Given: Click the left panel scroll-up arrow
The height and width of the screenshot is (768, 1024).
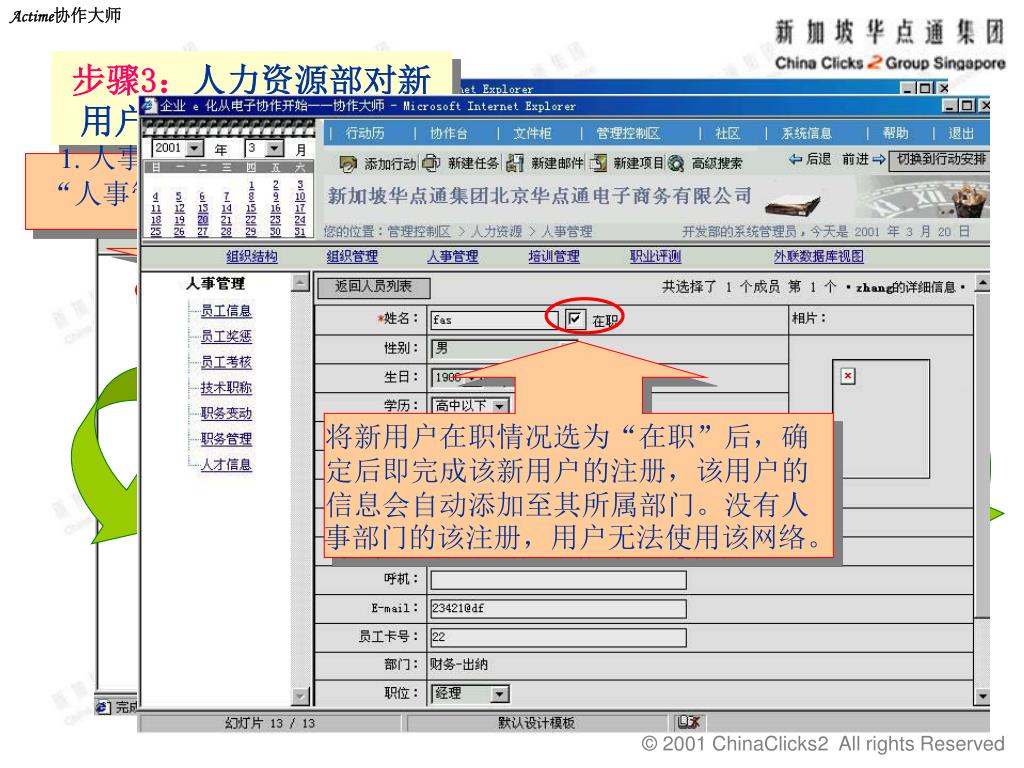Looking at the screenshot, I should coord(300,282).
